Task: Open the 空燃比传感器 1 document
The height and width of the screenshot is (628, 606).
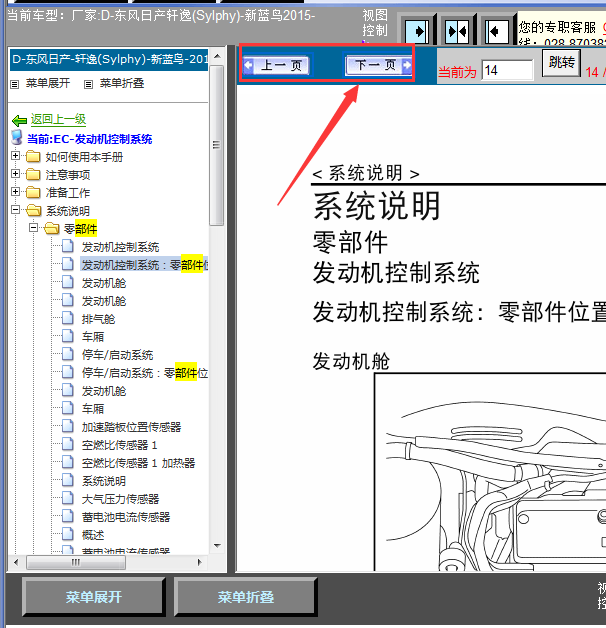Action: (x=119, y=445)
